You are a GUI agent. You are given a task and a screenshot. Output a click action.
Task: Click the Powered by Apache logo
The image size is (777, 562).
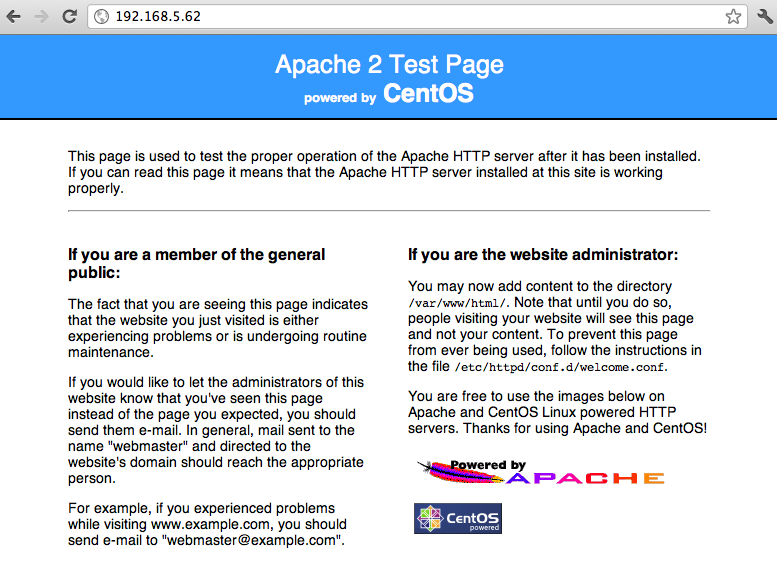click(540, 472)
